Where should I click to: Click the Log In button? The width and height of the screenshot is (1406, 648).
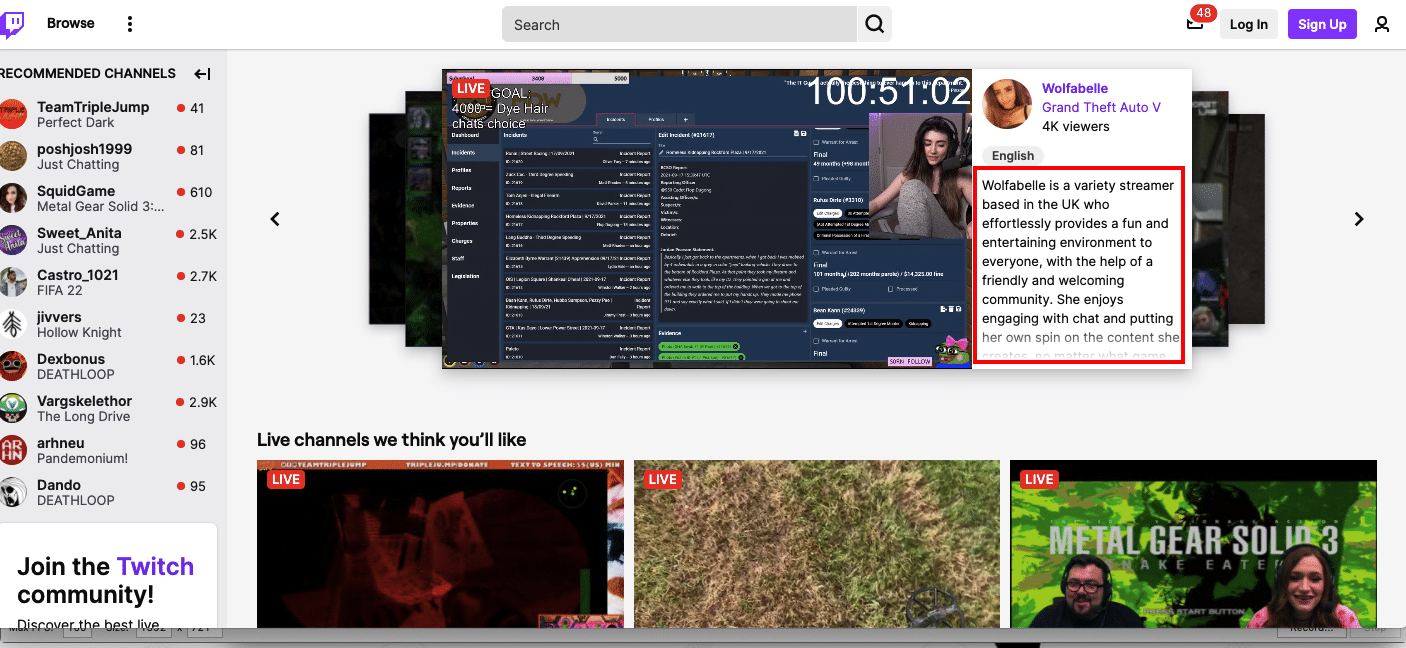tap(1249, 24)
